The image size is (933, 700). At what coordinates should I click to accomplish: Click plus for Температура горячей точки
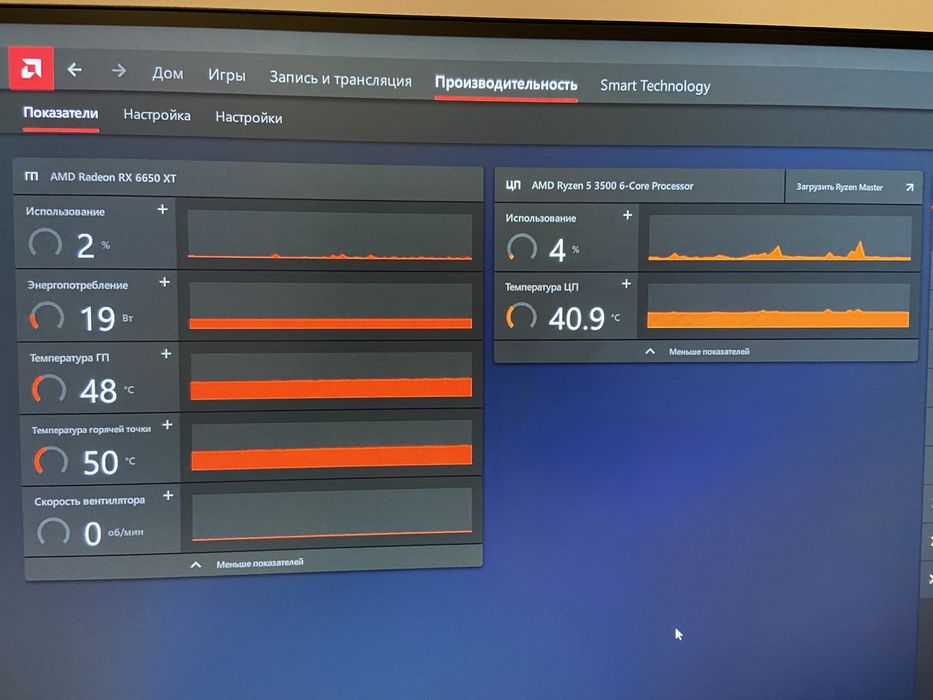pyautogui.click(x=168, y=425)
